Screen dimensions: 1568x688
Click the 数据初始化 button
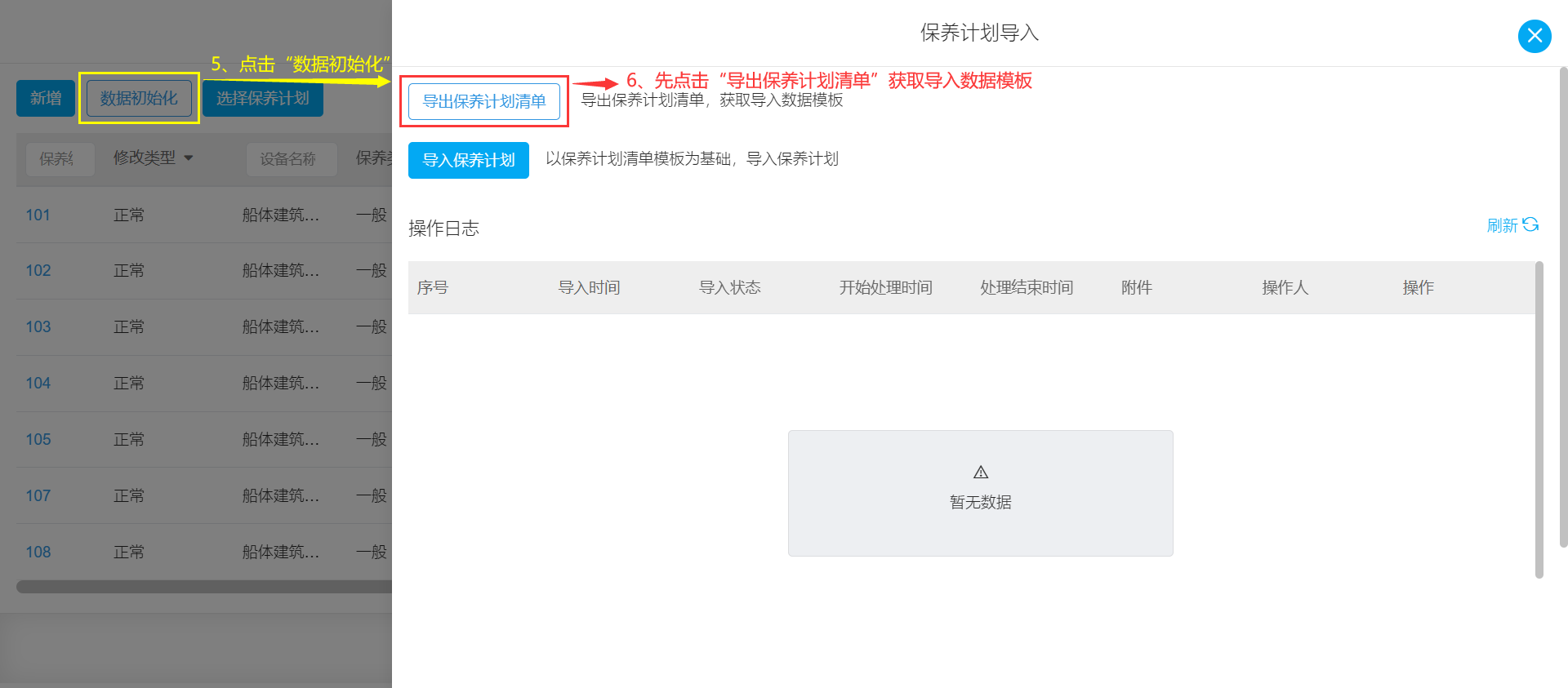[139, 98]
